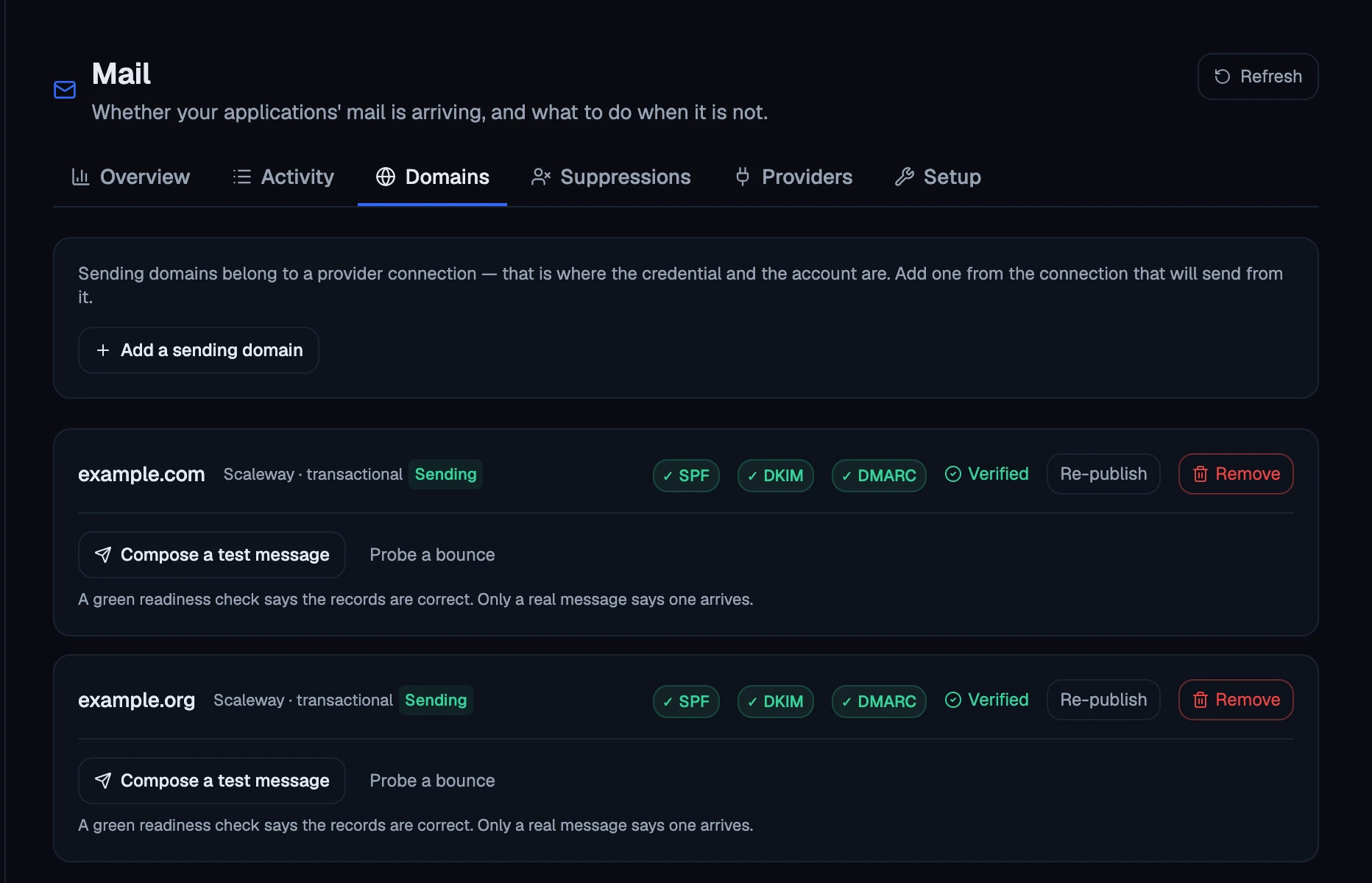The width and height of the screenshot is (1372, 883).
Task: Click the example.com domain name
Action: pyautogui.click(x=141, y=475)
